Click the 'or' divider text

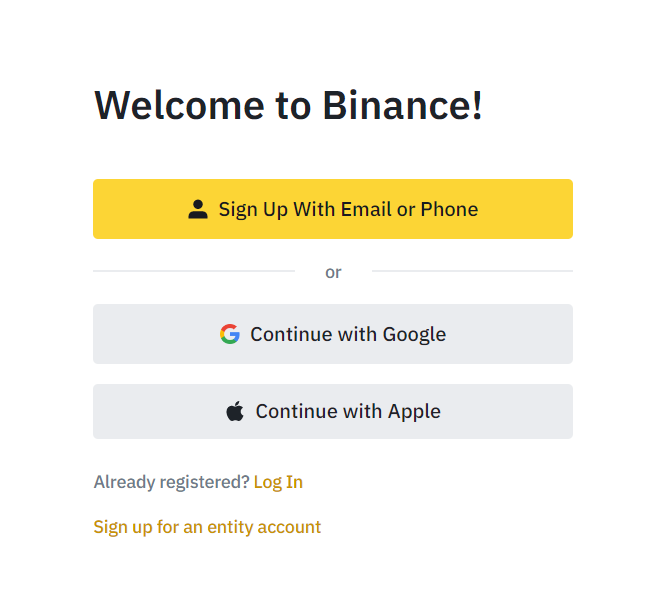coord(333,272)
